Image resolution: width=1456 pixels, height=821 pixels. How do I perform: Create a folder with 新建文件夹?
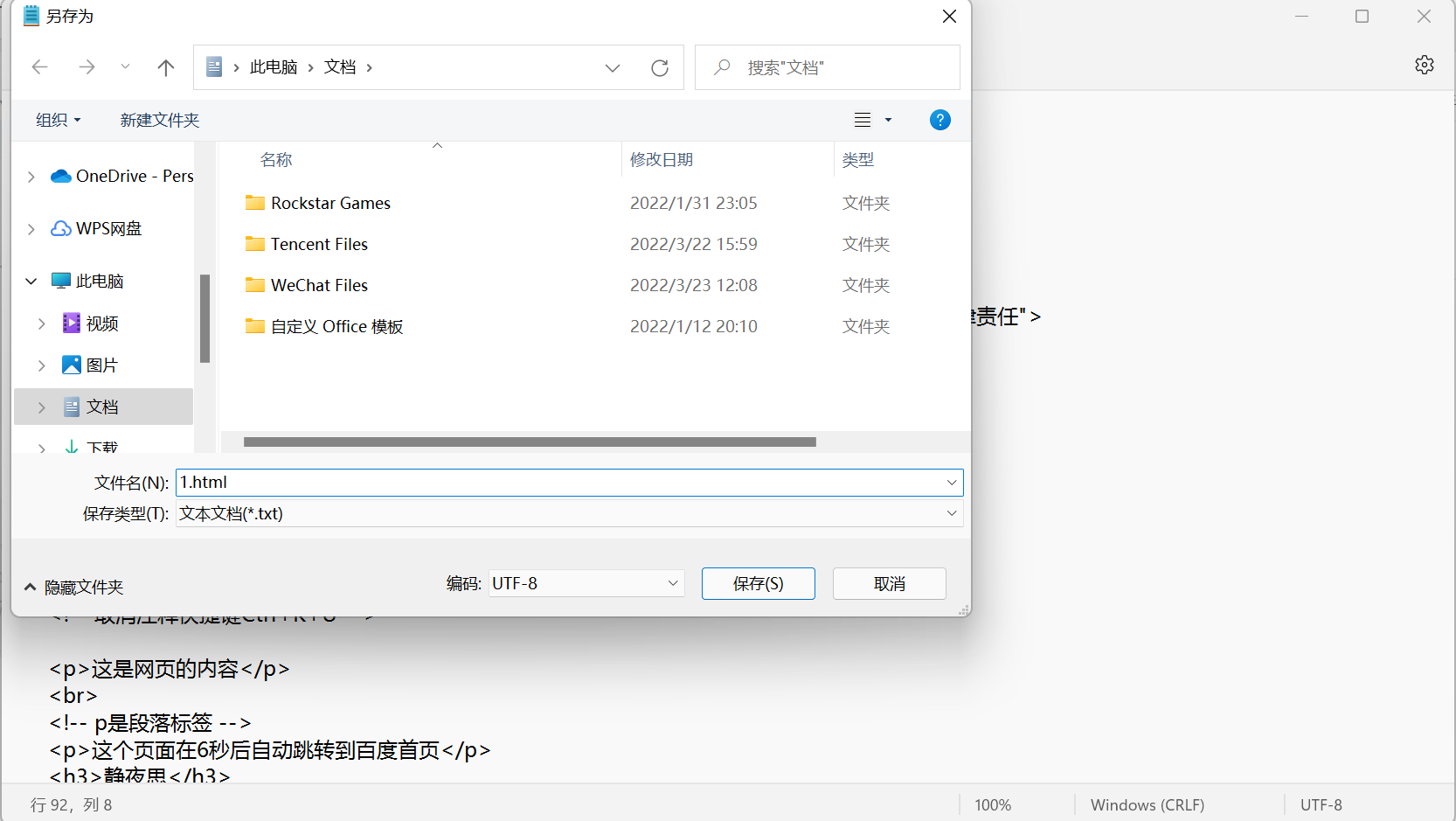coord(160,120)
